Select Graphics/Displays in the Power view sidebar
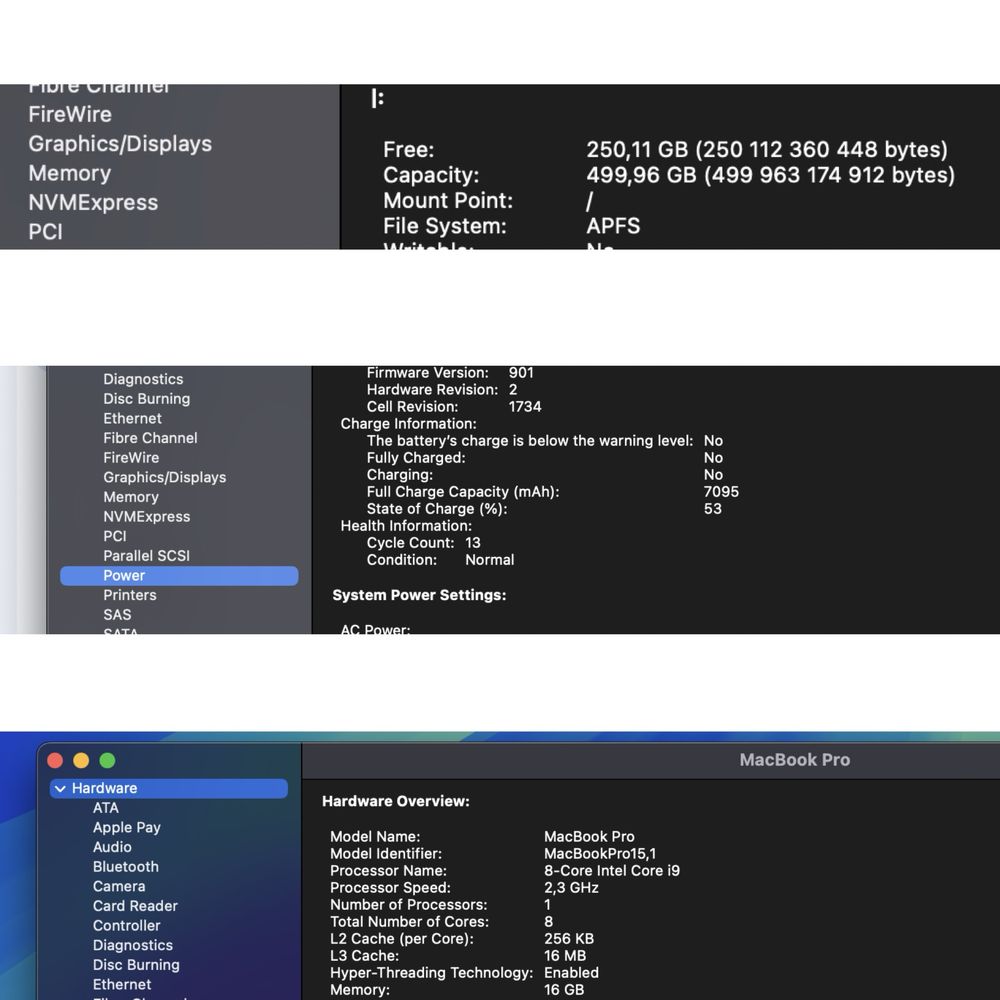Image resolution: width=1000 pixels, height=1000 pixels. (x=165, y=477)
